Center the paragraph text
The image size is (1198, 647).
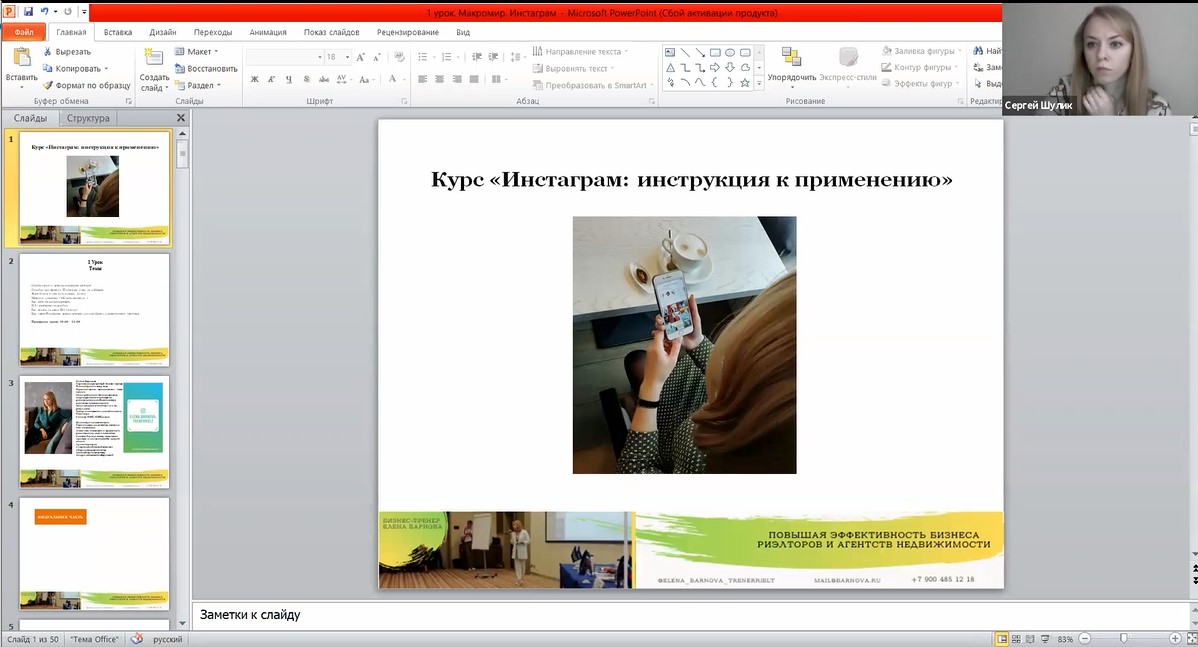pos(439,79)
